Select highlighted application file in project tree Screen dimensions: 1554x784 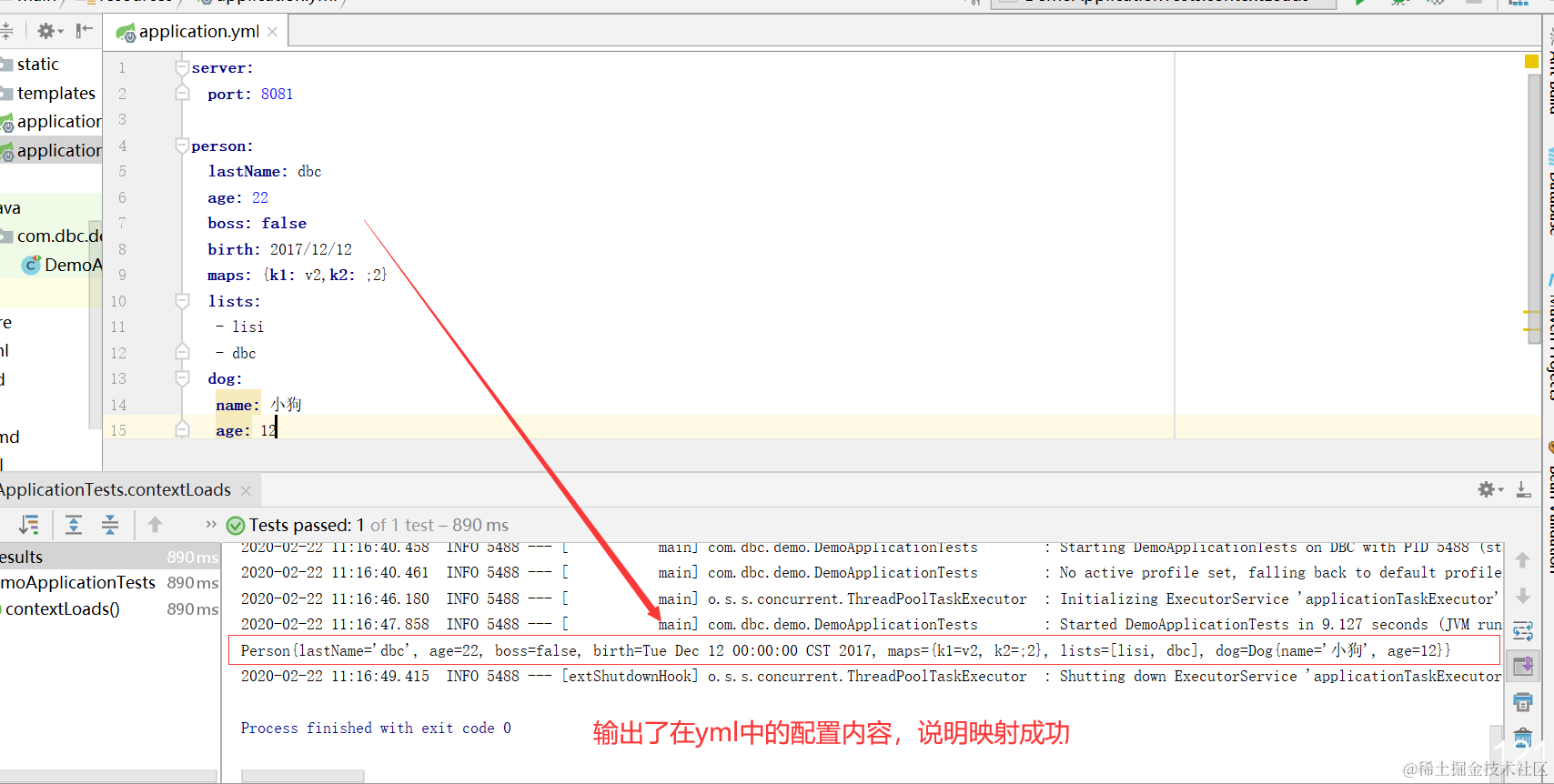51,150
